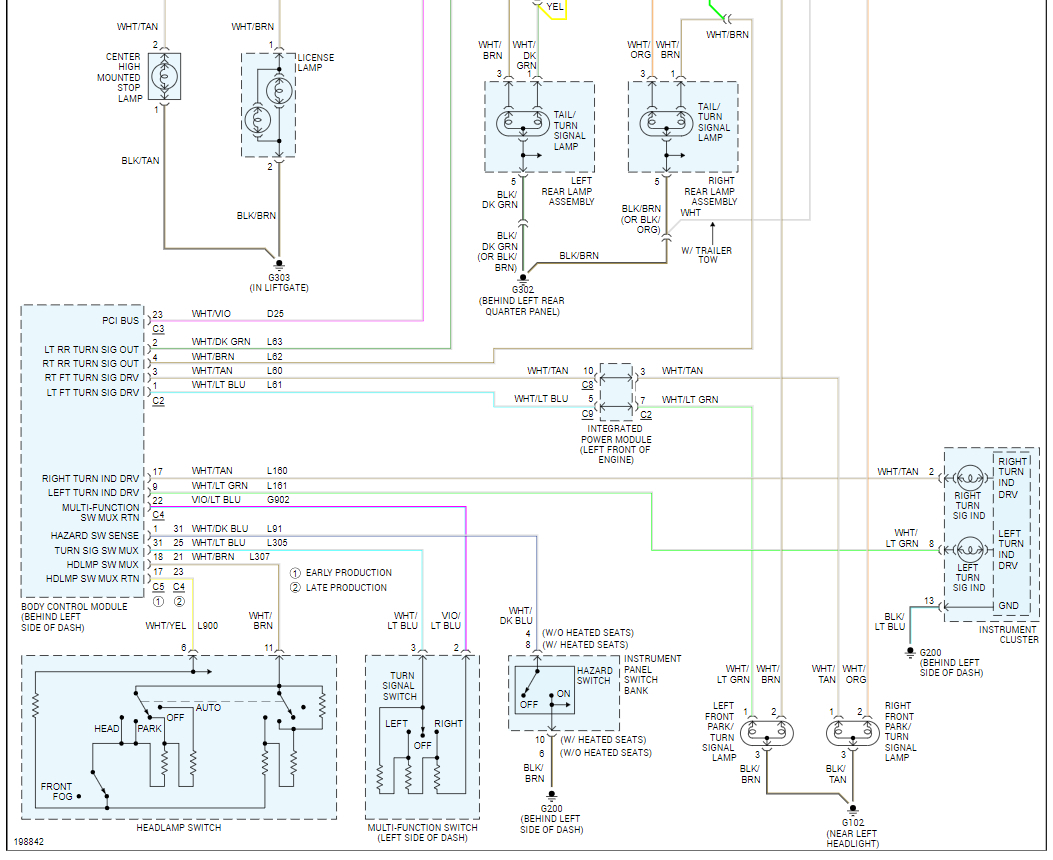Image resolution: width=1053 pixels, height=860 pixels.
Task: Click the G102 ground near left headlight
Action: (853, 810)
